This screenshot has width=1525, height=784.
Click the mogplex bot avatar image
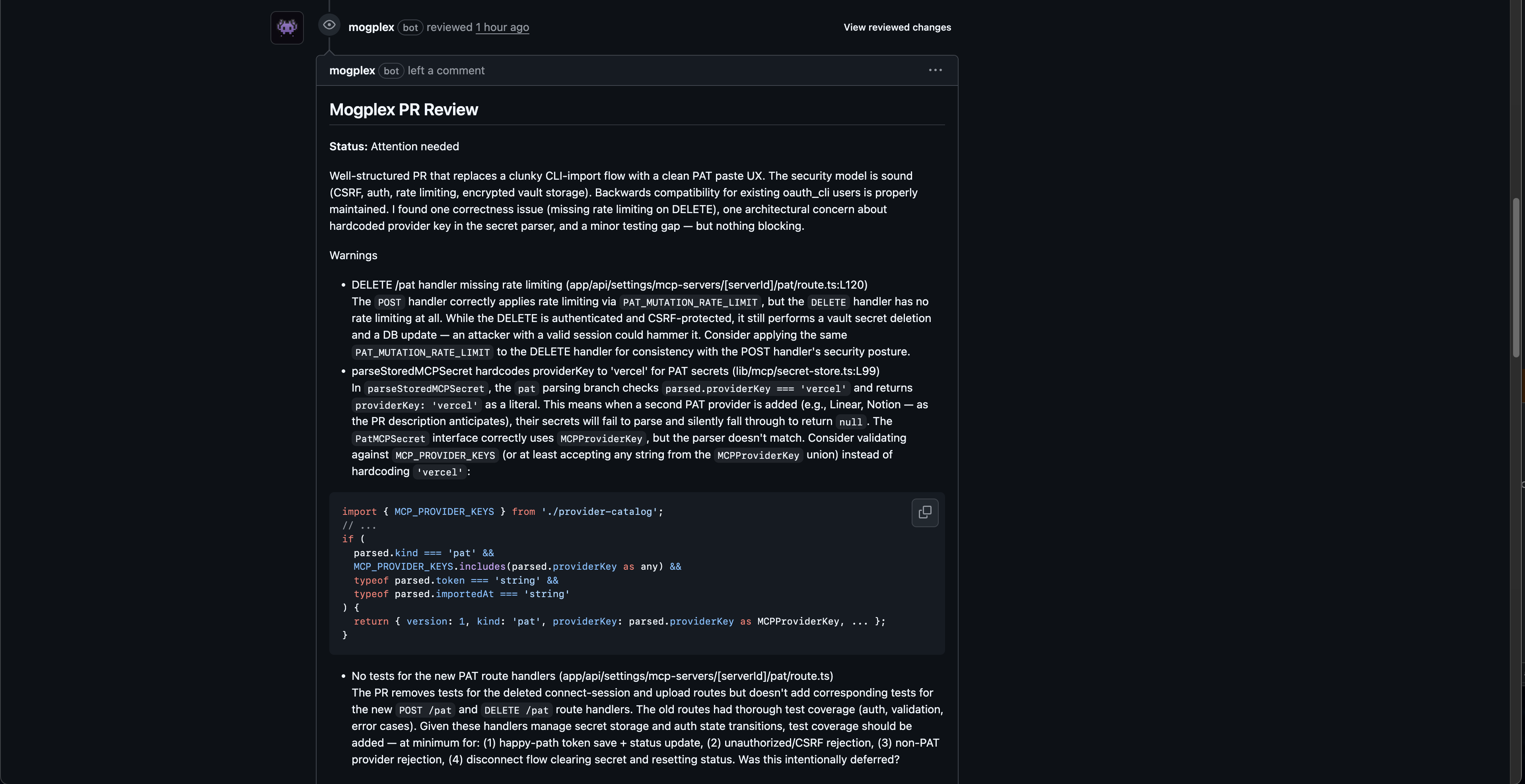[287, 27]
